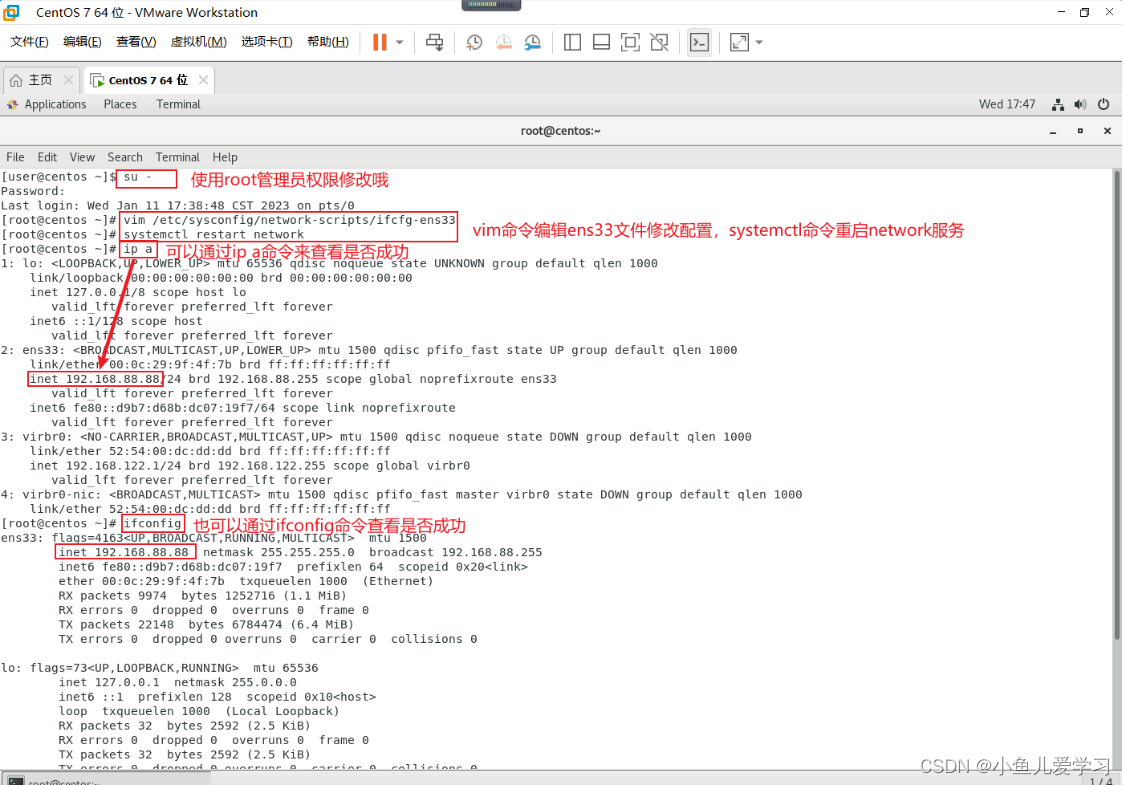Viewport: 1124px width, 785px height.
Task: Click 'ether 00:0c:29:9f:4f:7b' in ifconfig output
Action: (x=141, y=581)
